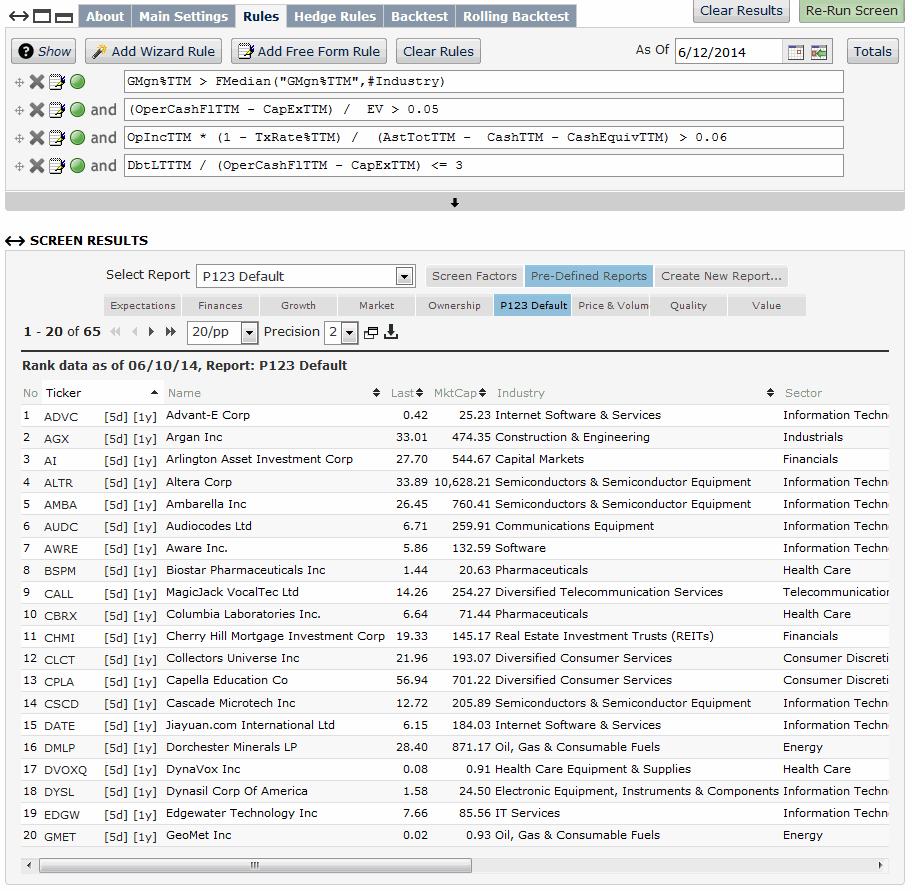Open results in new window icon
Image resolution: width=912 pixels, height=891 pixels.
pos(370,333)
